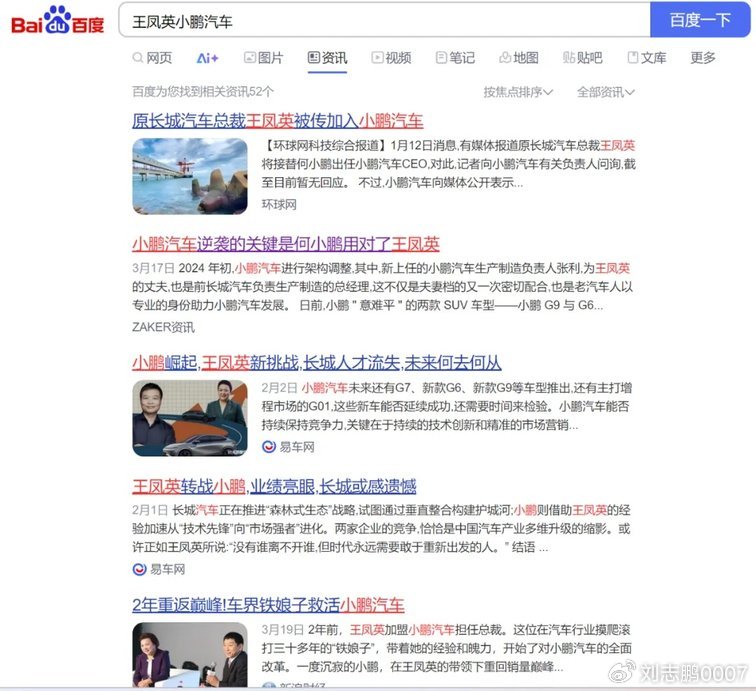
Task: Click the magnifier icon beside 网页
Action: (x=137, y=58)
